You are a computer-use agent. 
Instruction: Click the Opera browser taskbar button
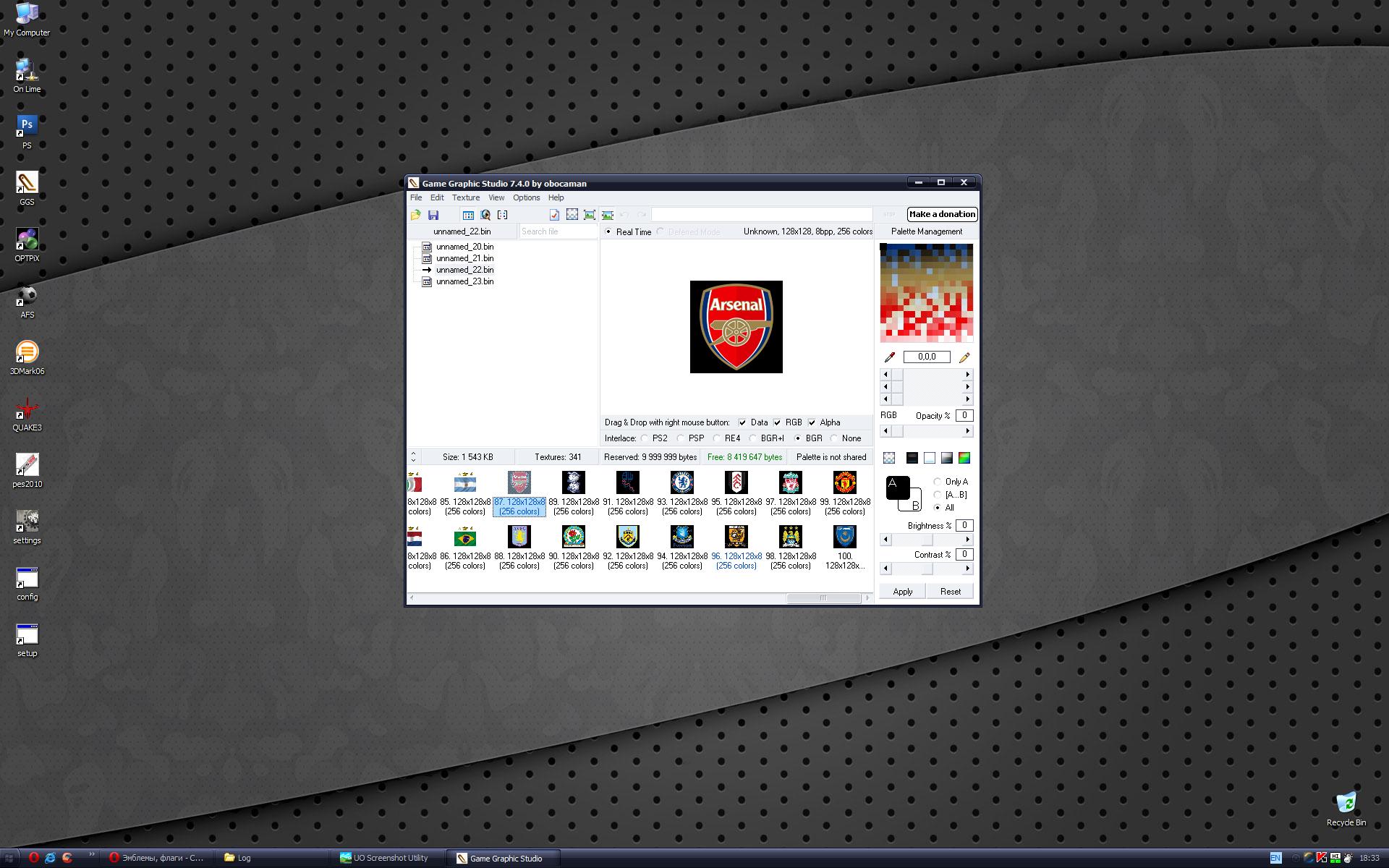[x=158, y=858]
